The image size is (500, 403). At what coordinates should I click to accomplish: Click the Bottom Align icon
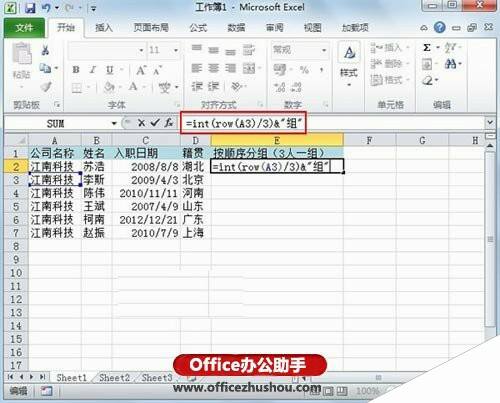click(230, 51)
